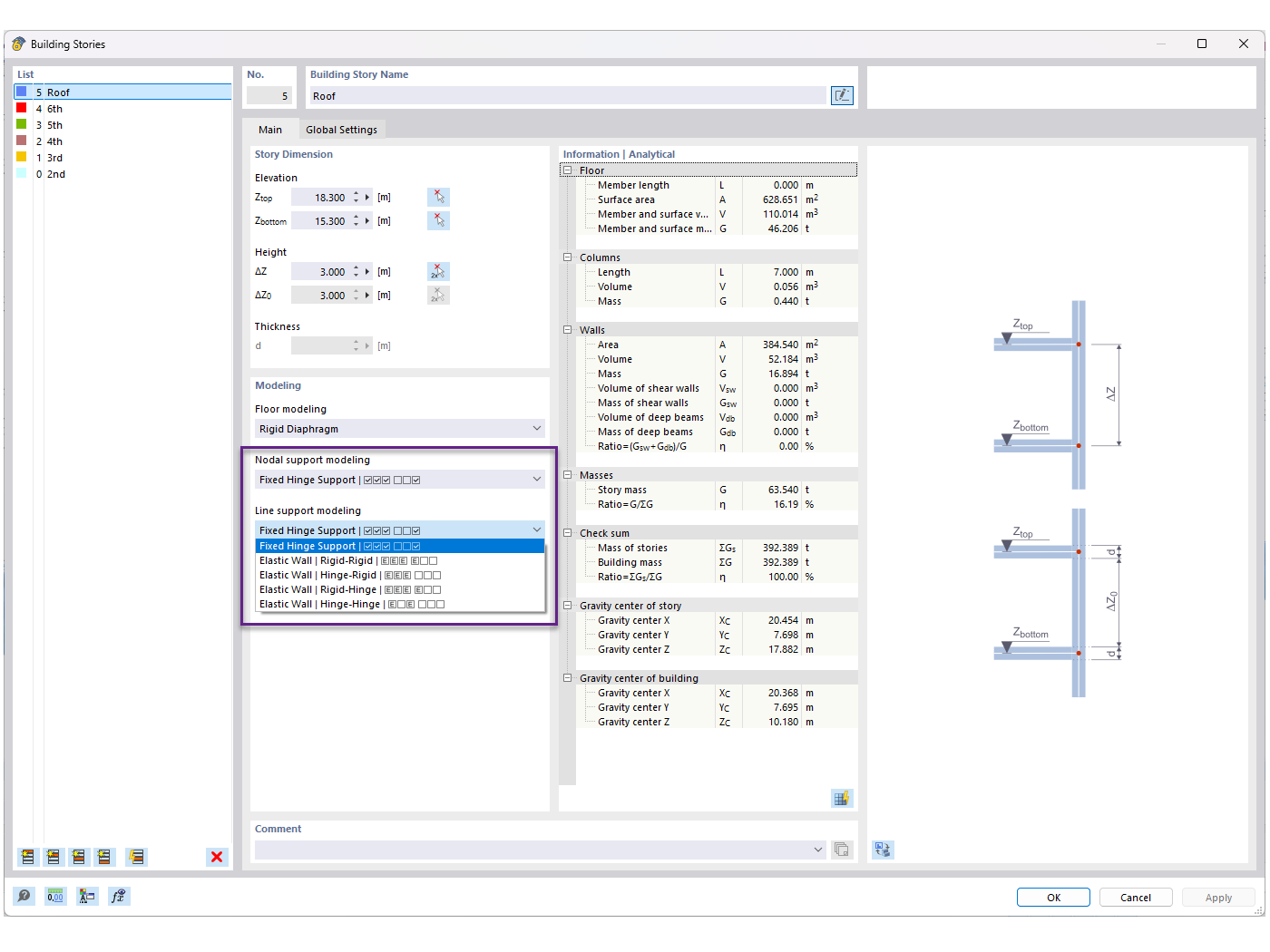Click the first insert-new-story icon under the list
The height and width of the screenshot is (952, 1270).
[x=26, y=857]
